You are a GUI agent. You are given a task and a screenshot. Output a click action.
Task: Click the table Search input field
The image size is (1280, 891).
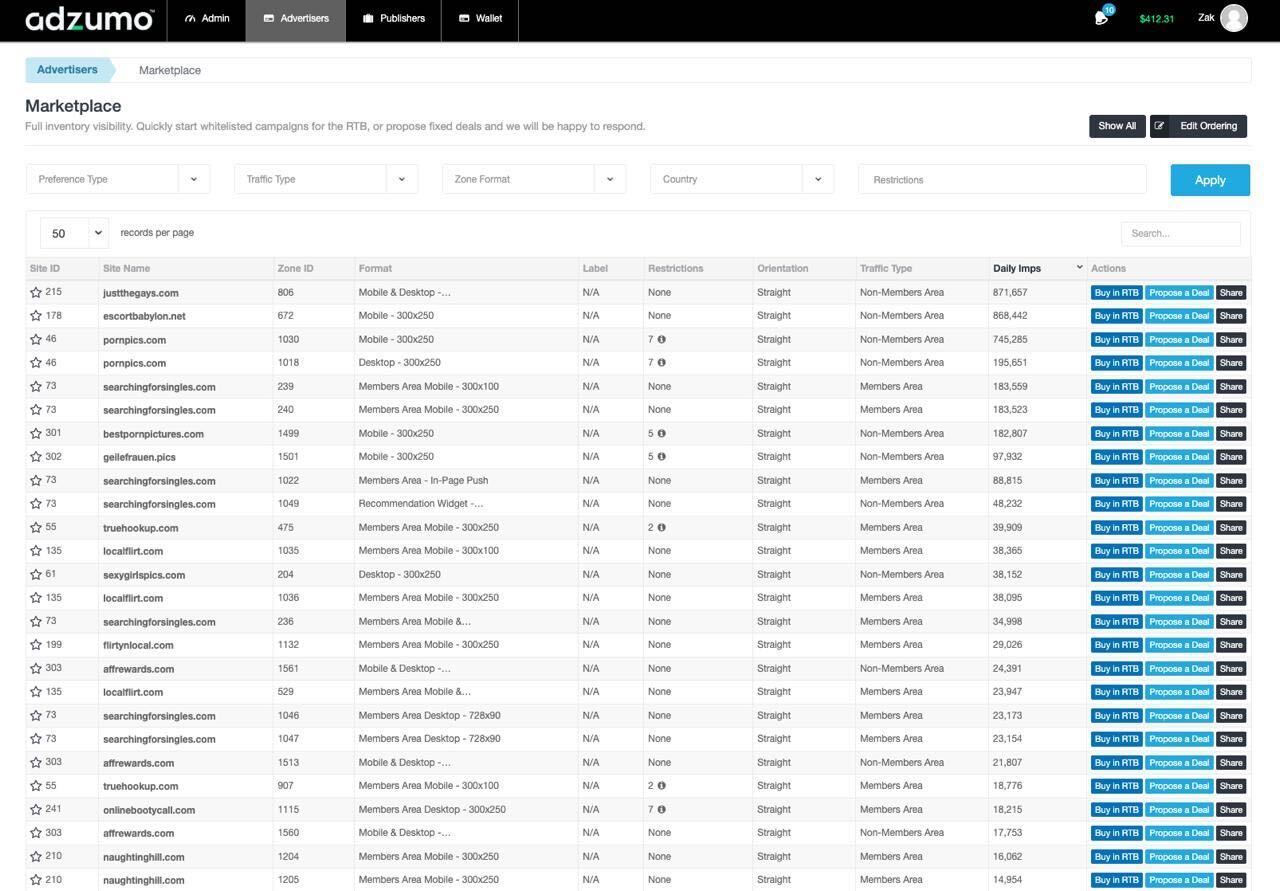click(1180, 234)
